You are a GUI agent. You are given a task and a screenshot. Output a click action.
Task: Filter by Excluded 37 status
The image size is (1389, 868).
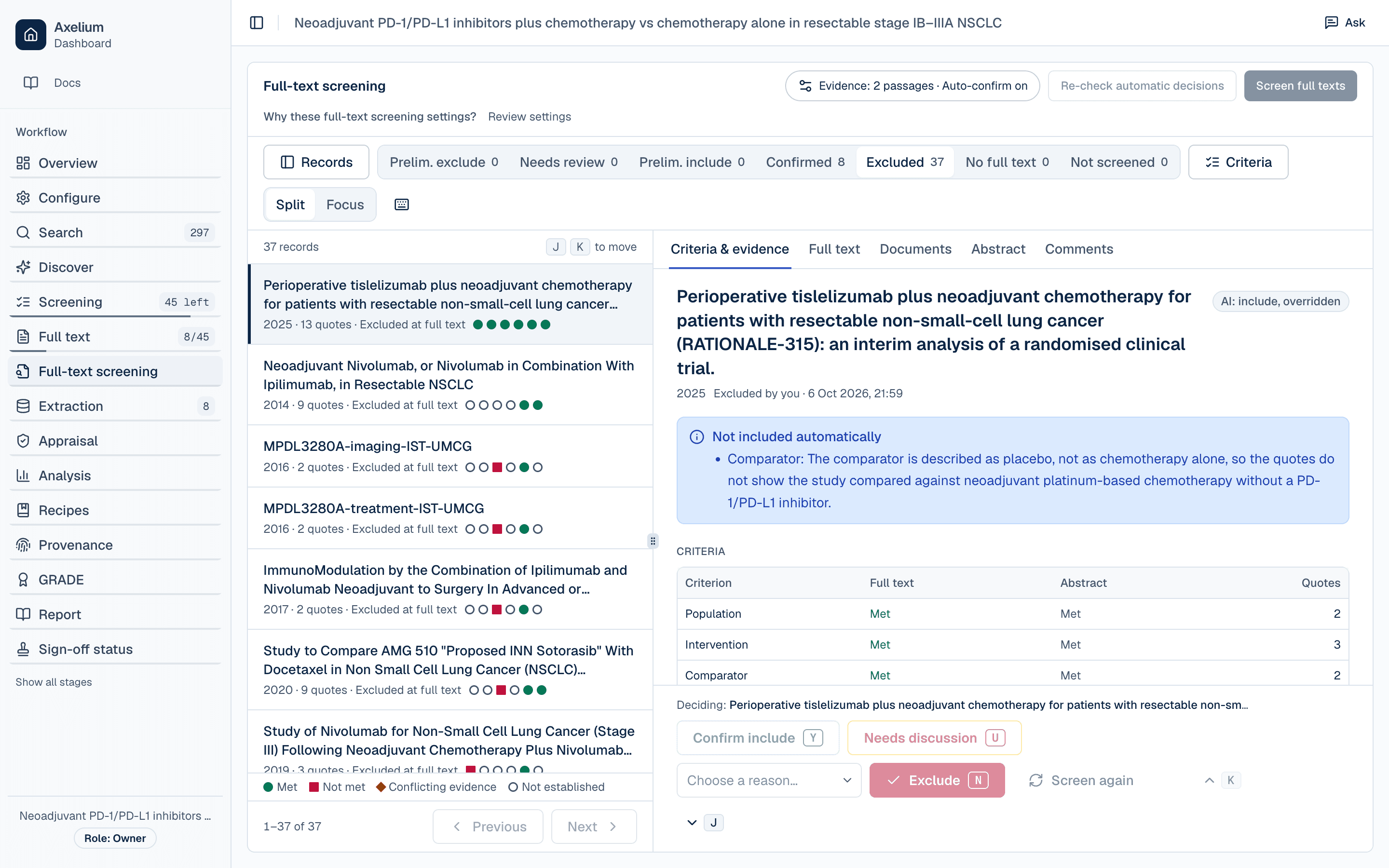905,162
